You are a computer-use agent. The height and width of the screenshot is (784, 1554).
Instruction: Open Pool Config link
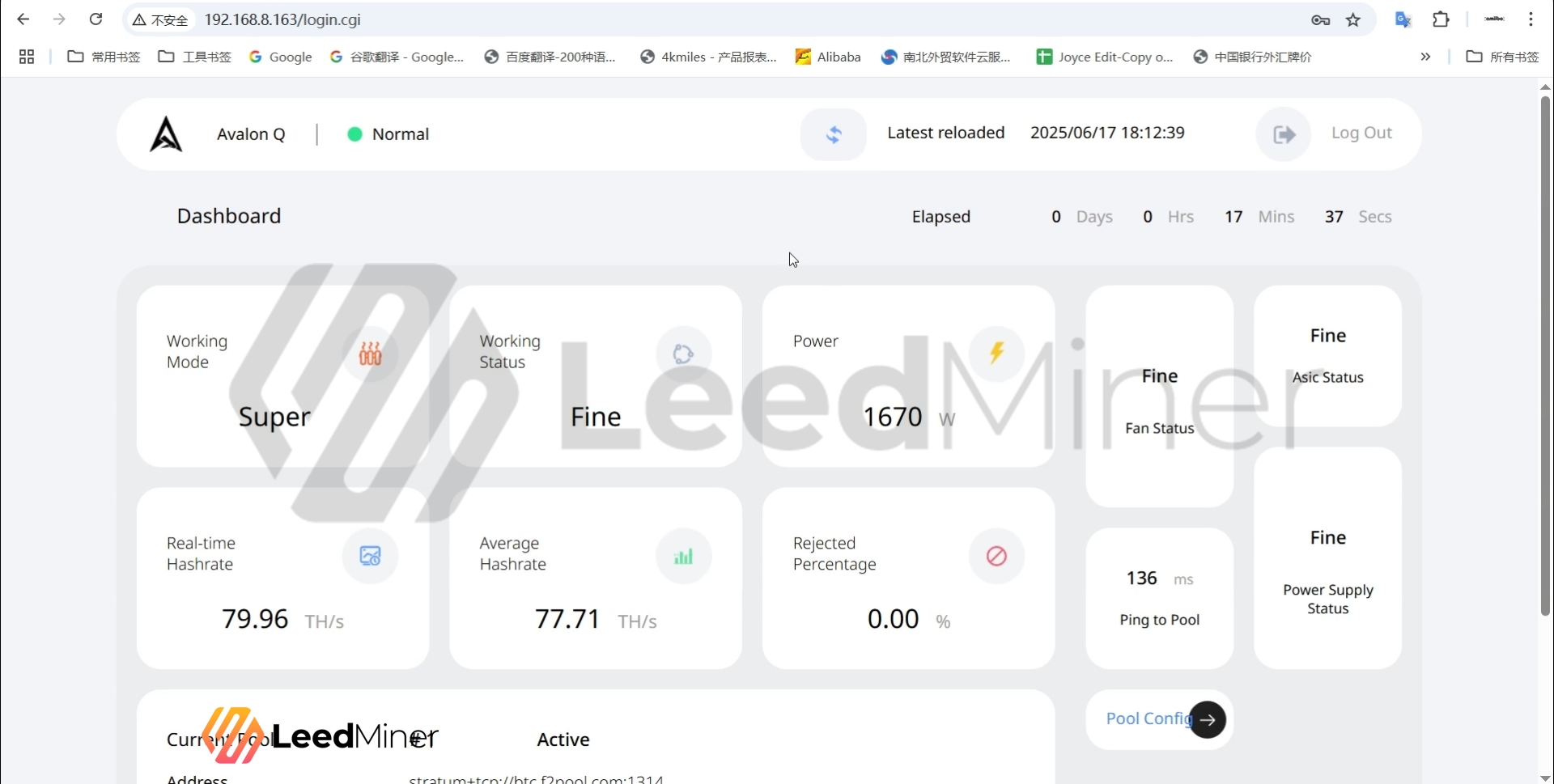[1149, 718]
